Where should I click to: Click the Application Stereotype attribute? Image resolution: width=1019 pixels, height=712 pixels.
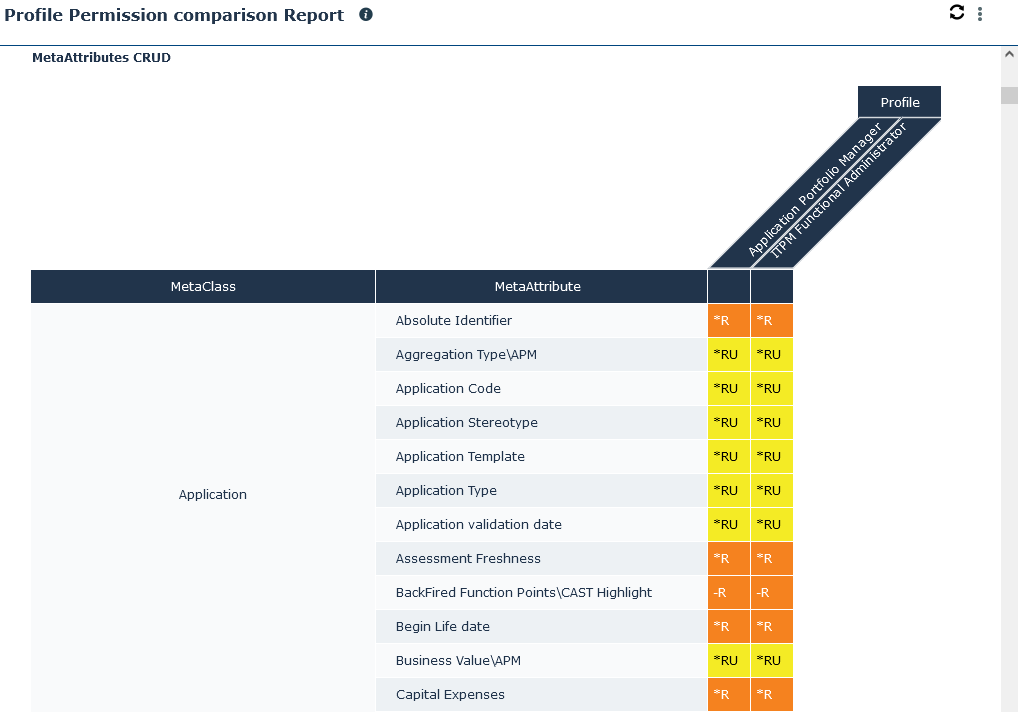click(466, 422)
